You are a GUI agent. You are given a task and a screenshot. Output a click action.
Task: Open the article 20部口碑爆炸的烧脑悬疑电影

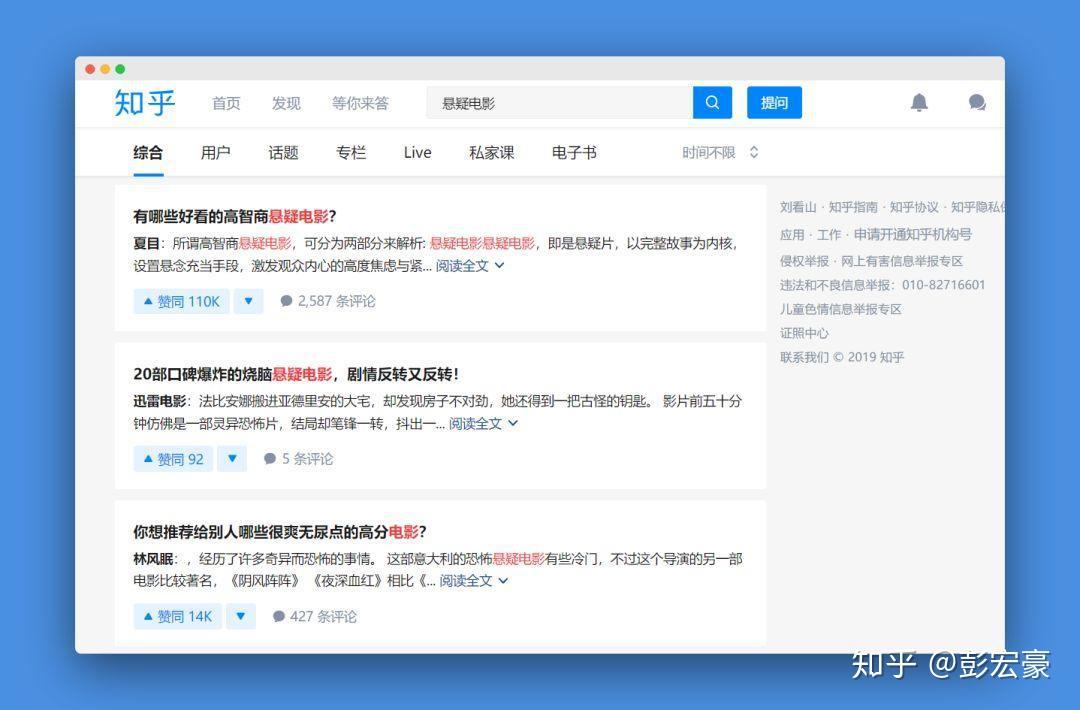(296, 374)
